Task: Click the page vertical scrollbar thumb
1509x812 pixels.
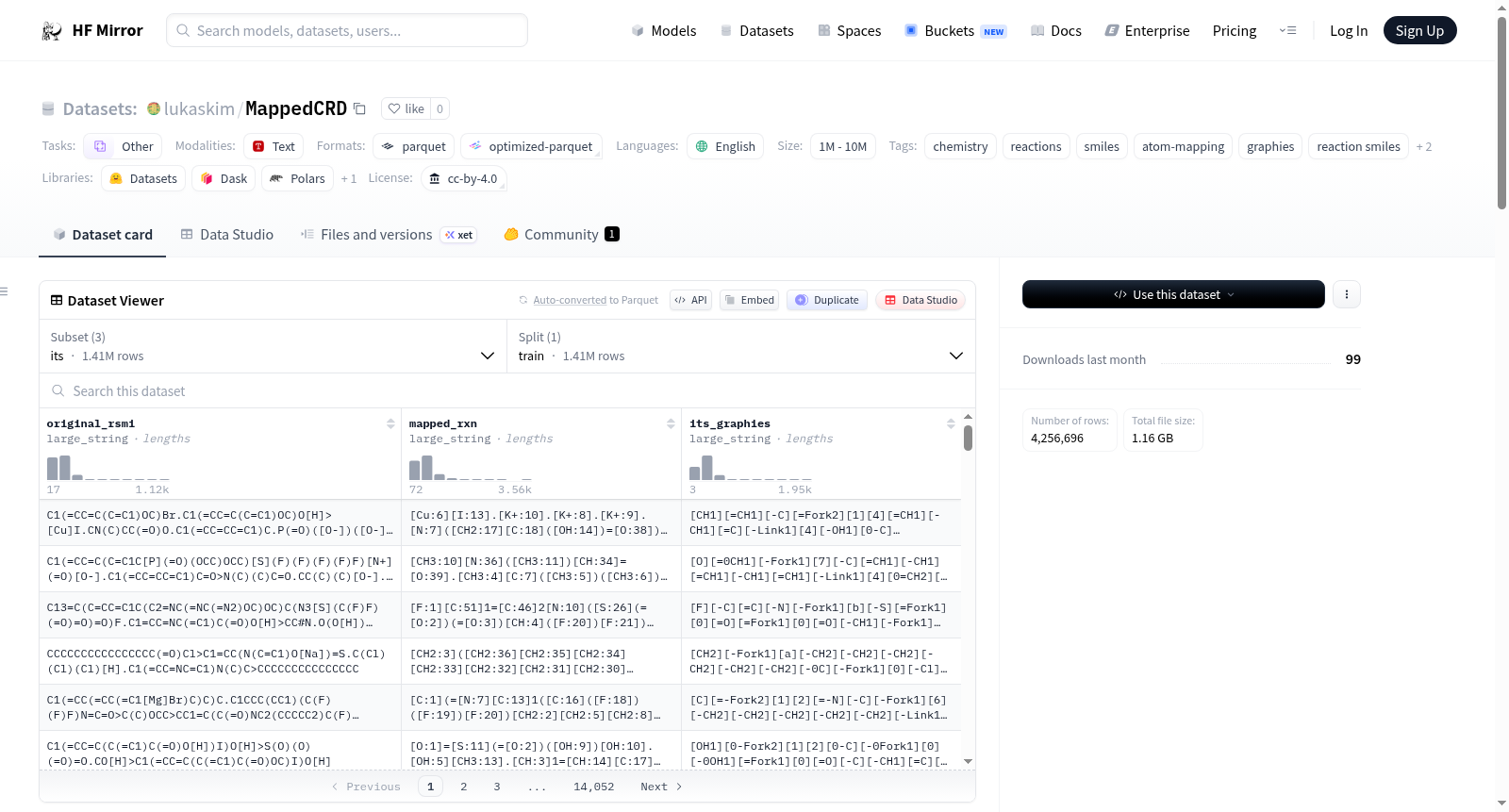Action: pos(1501,112)
